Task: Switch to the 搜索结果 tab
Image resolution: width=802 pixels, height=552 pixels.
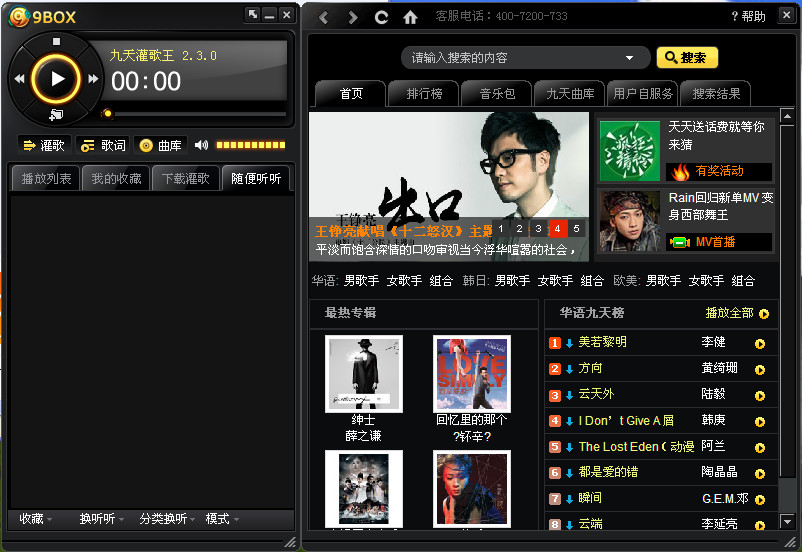Action: (x=716, y=94)
